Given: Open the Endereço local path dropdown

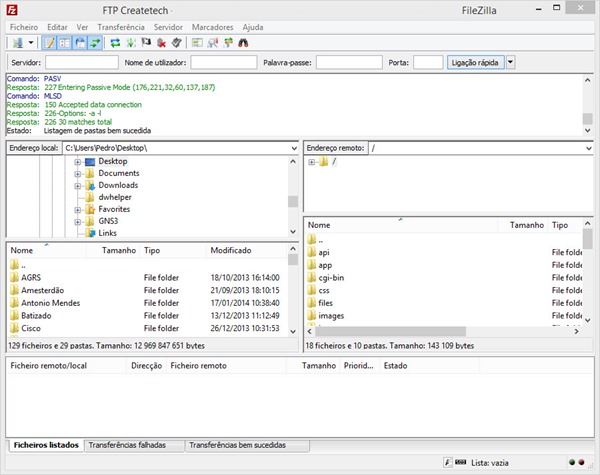Looking at the screenshot, I should 294,148.
